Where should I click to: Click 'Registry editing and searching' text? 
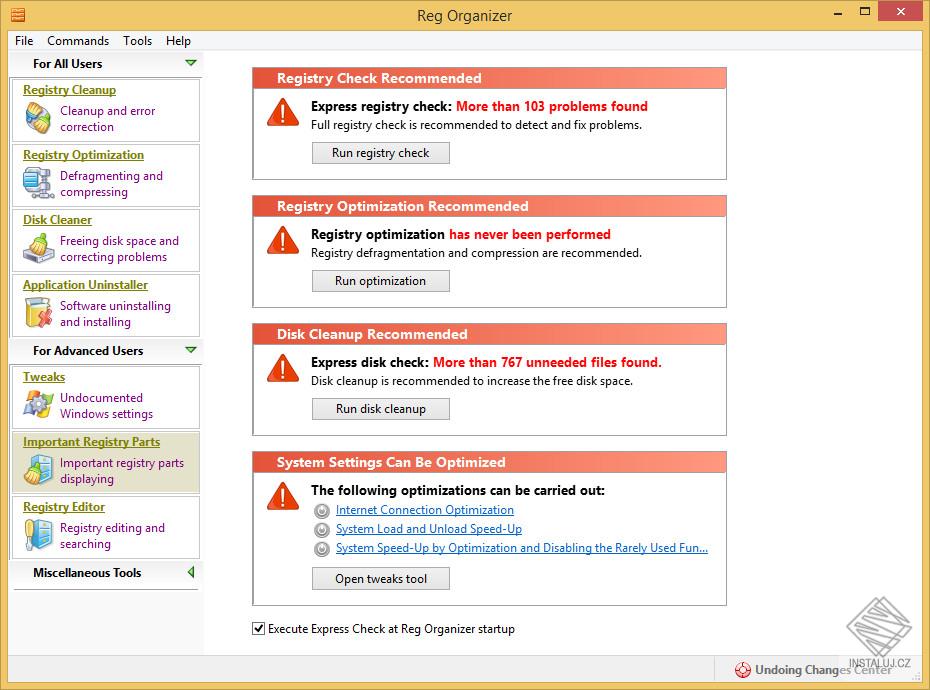[x=112, y=536]
